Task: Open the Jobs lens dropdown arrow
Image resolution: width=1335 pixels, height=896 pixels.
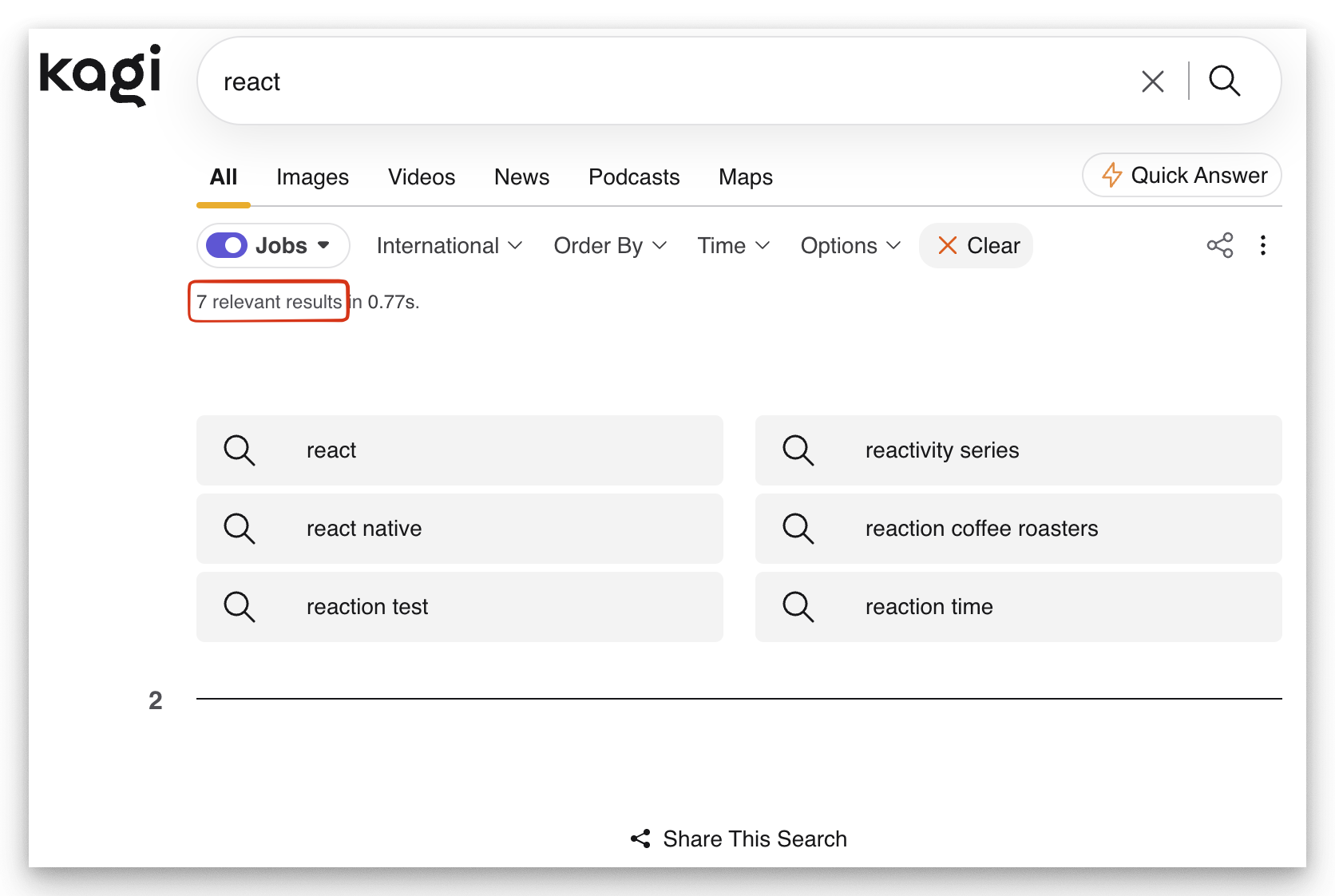Action: point(323,245)
